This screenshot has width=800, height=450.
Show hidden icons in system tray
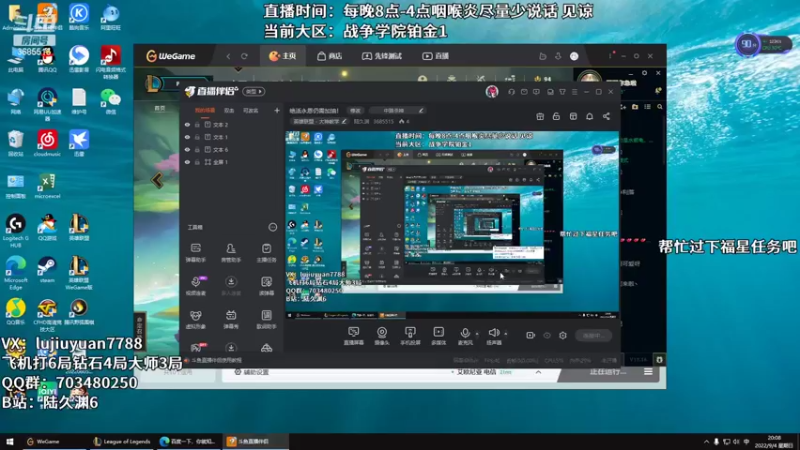pos(706,442)
